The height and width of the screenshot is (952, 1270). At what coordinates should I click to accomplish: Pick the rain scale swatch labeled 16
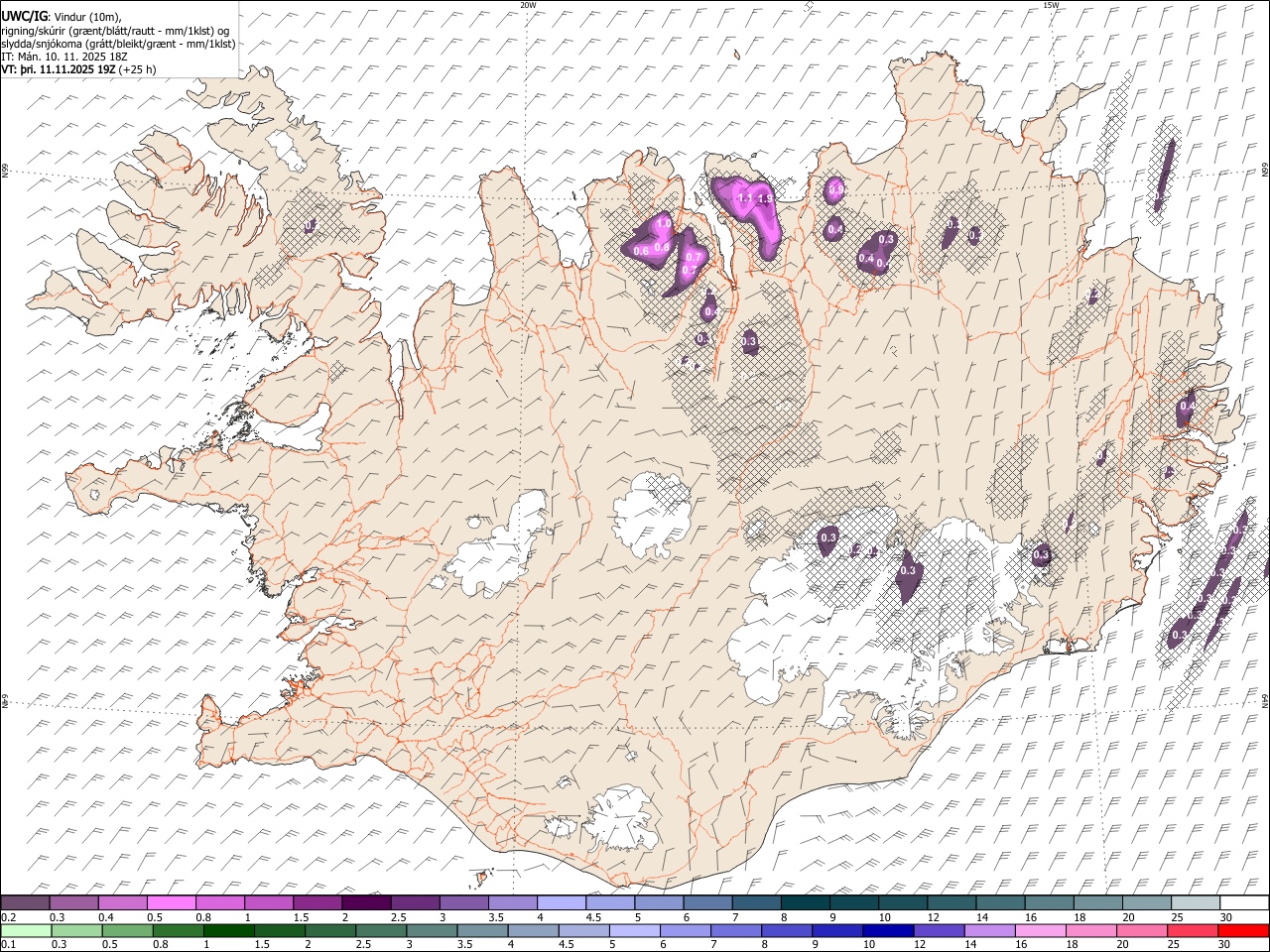click(x=1039, y=930)
